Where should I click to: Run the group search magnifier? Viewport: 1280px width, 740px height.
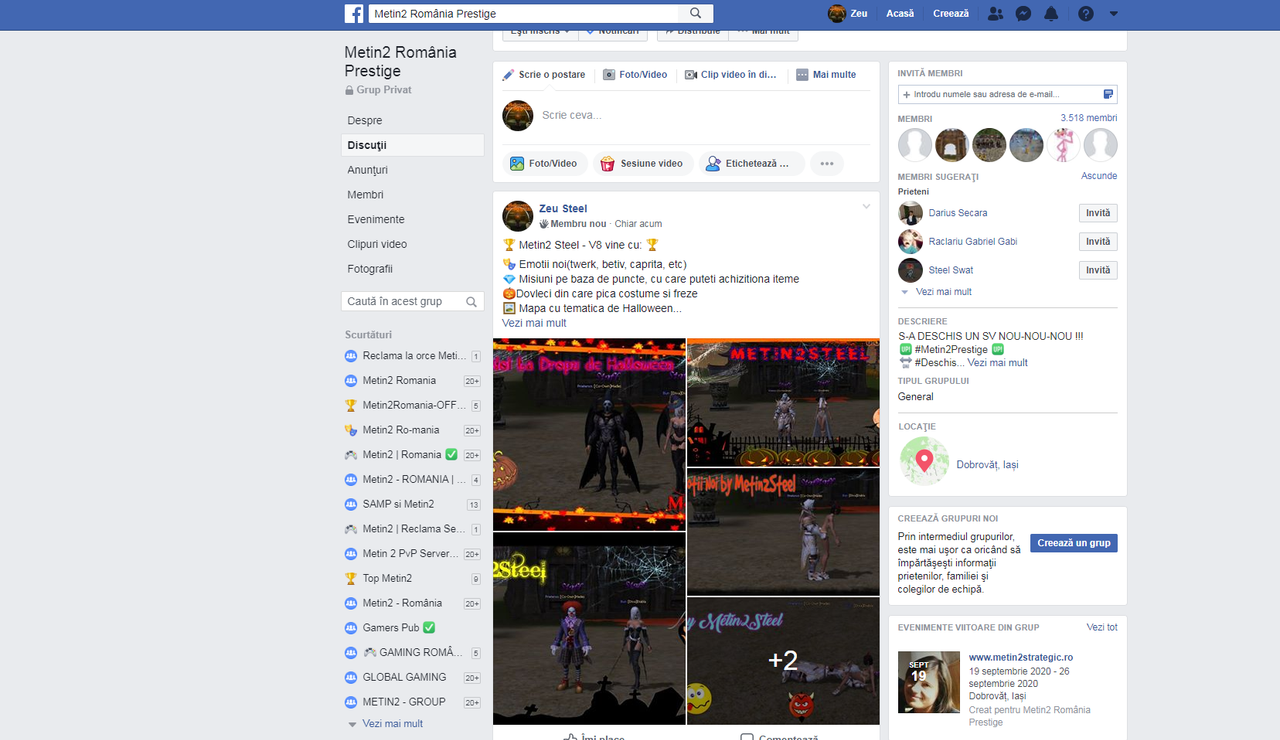click(471, 301)
